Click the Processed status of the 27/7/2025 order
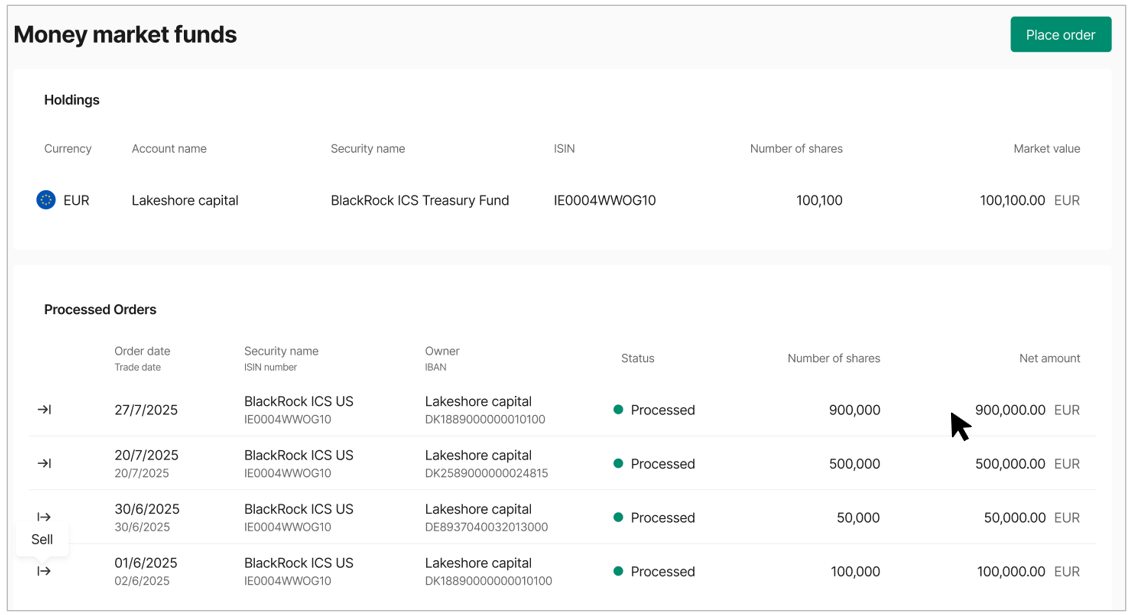The height and width of the screenshot is (615, 1132). [x=663, y=410]
